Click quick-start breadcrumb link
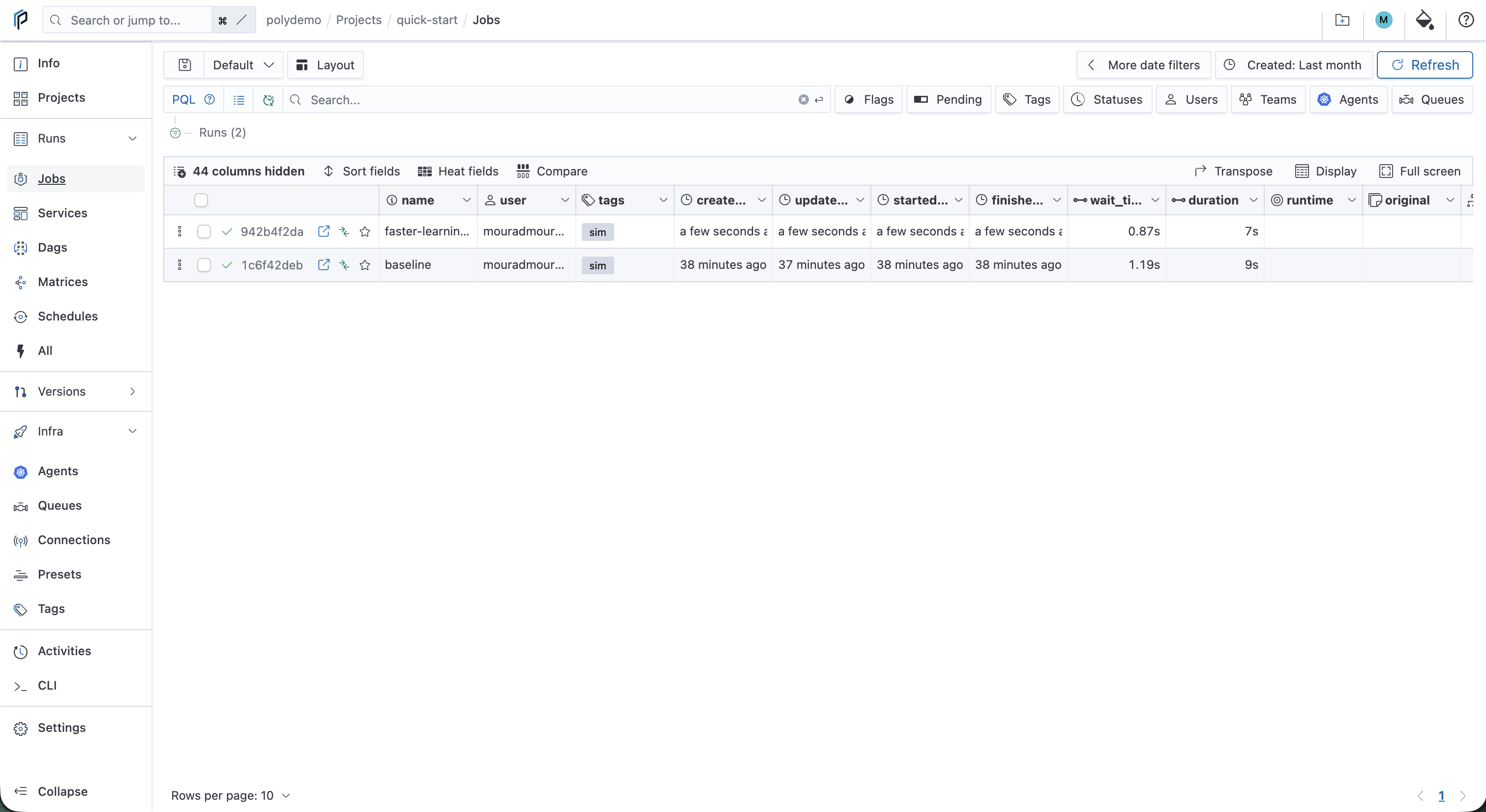 (x=427, y=20)
